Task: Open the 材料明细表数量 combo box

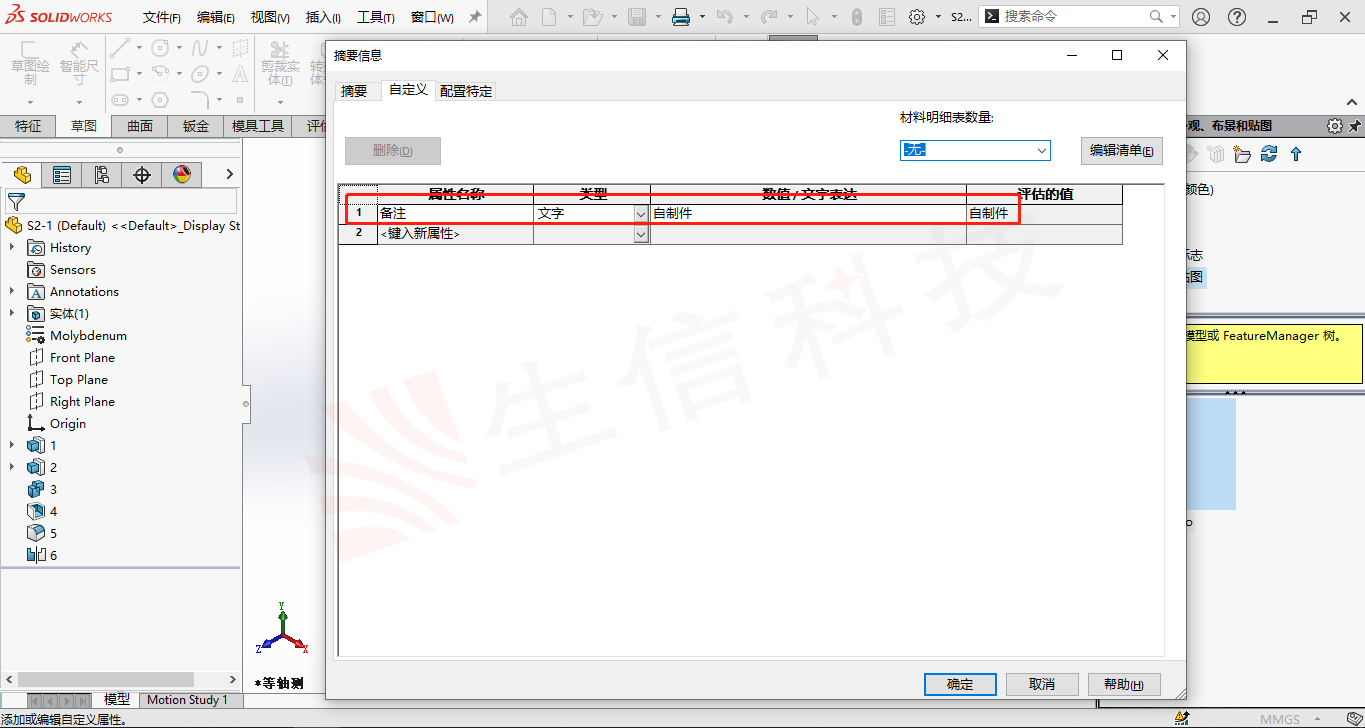Action: pyautogui.click(x=974, y=150)
